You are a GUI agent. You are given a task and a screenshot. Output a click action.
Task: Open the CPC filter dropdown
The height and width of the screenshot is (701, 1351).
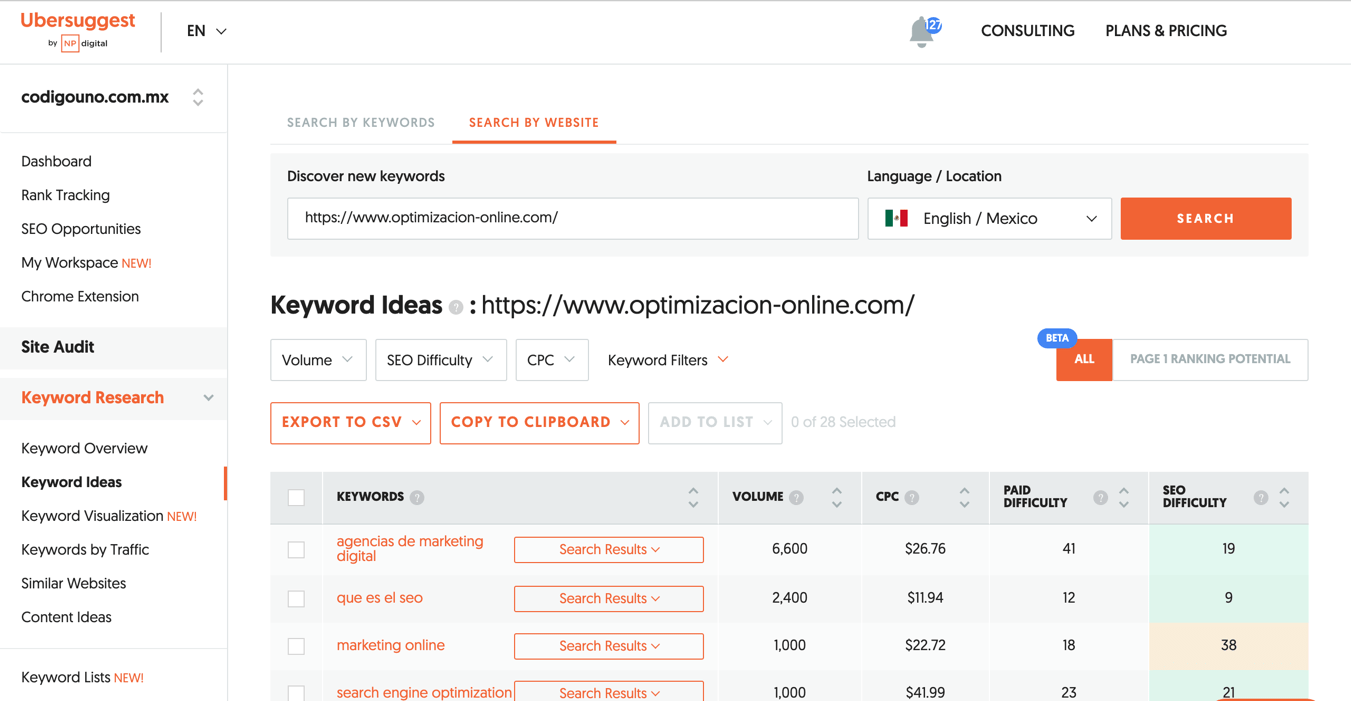point(552,360)
